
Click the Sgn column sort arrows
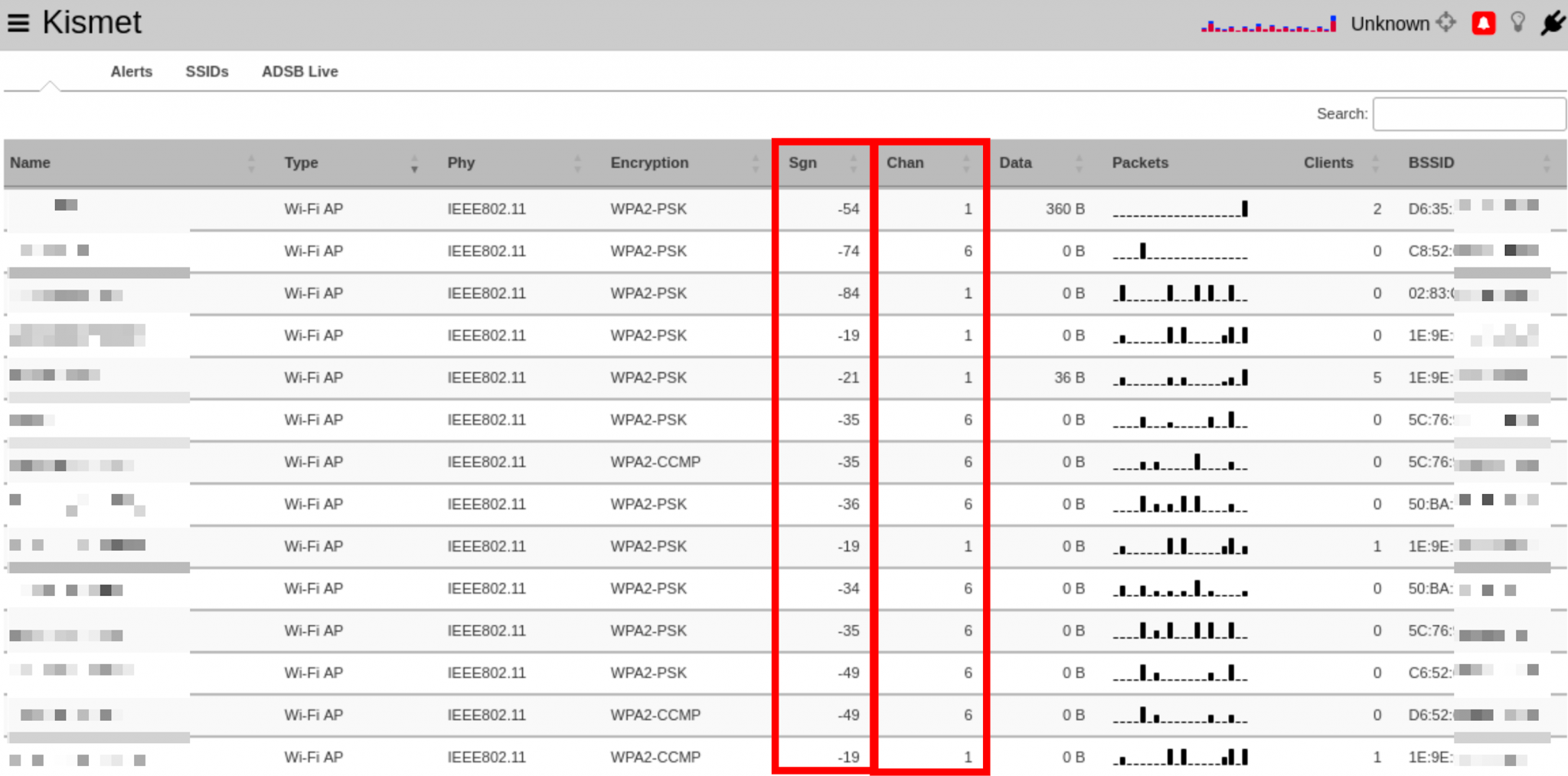852,162
